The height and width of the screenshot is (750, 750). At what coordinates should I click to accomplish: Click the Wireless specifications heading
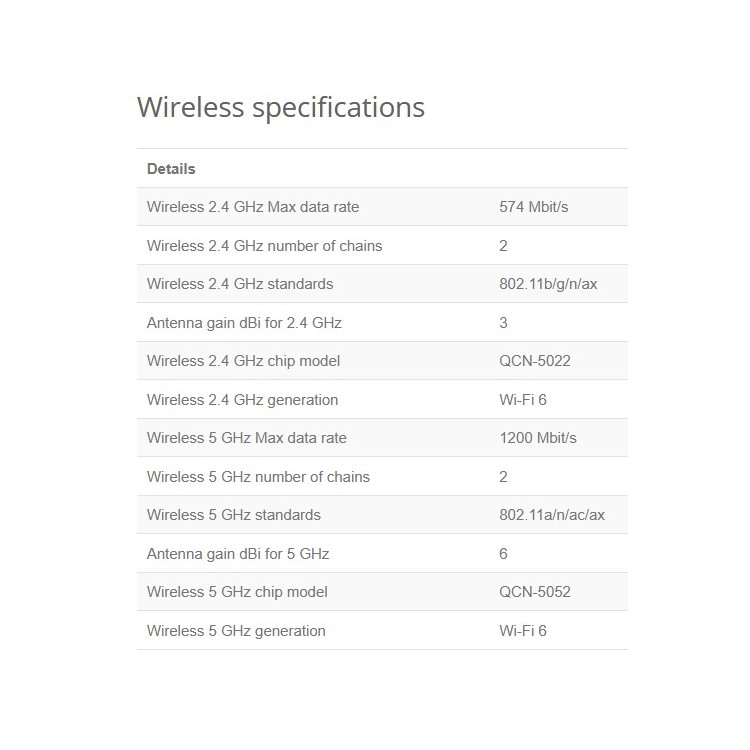pyautogui.click(x=281, y=107)
